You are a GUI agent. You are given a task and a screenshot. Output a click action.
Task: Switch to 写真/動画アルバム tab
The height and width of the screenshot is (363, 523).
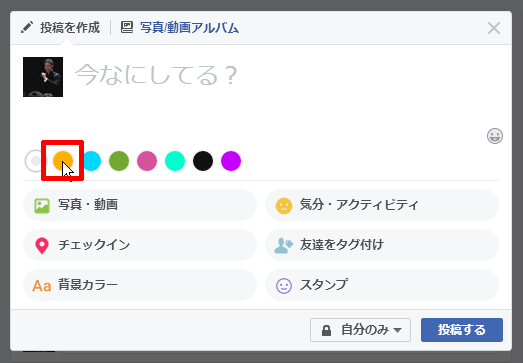179,27
